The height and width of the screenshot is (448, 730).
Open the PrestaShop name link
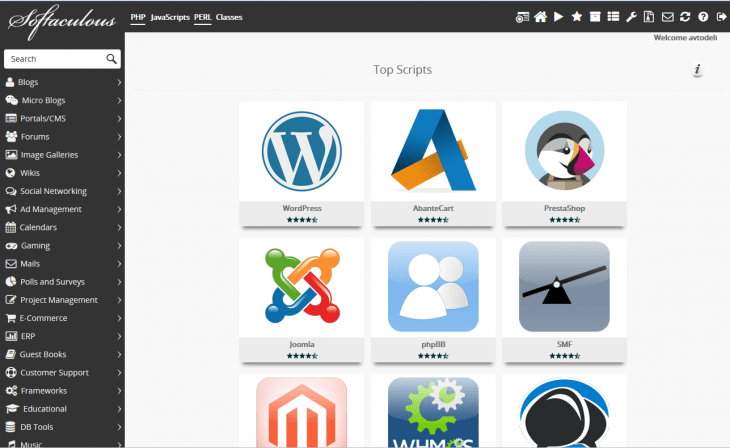(564, 208)
